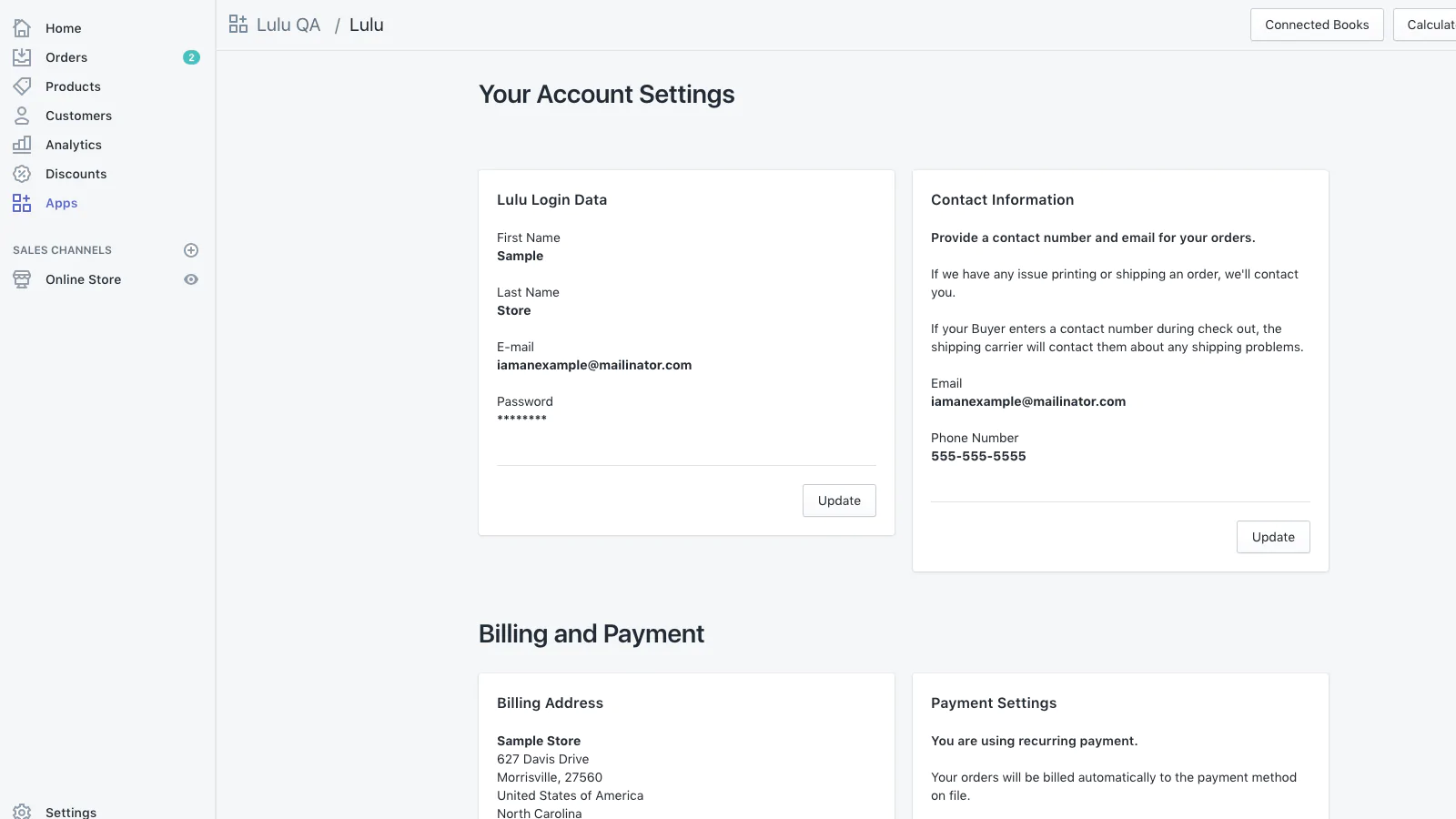Click the Settings gear icon

click(x=22, y=811)
